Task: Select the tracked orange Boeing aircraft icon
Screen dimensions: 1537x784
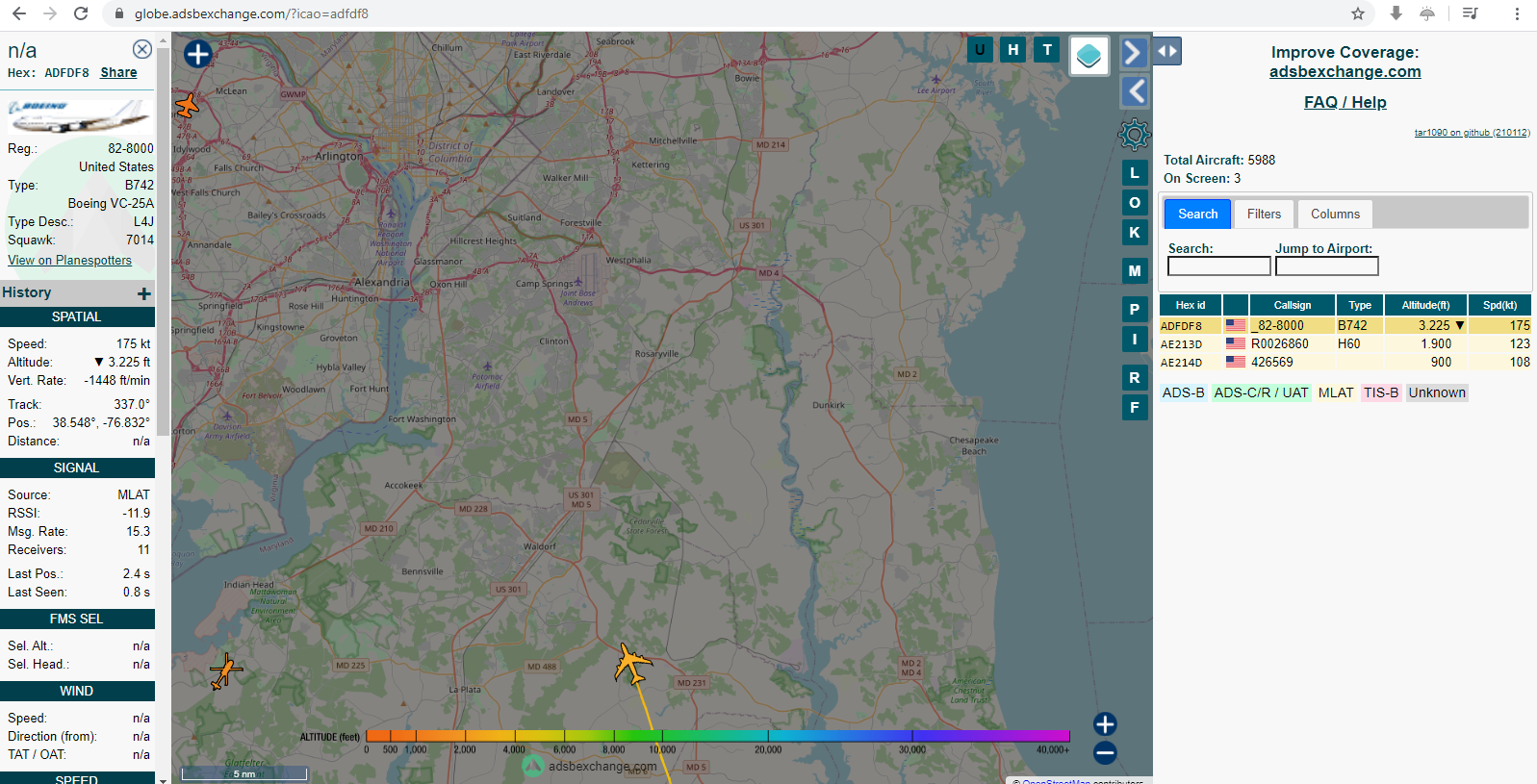Action: click(632, 663)
